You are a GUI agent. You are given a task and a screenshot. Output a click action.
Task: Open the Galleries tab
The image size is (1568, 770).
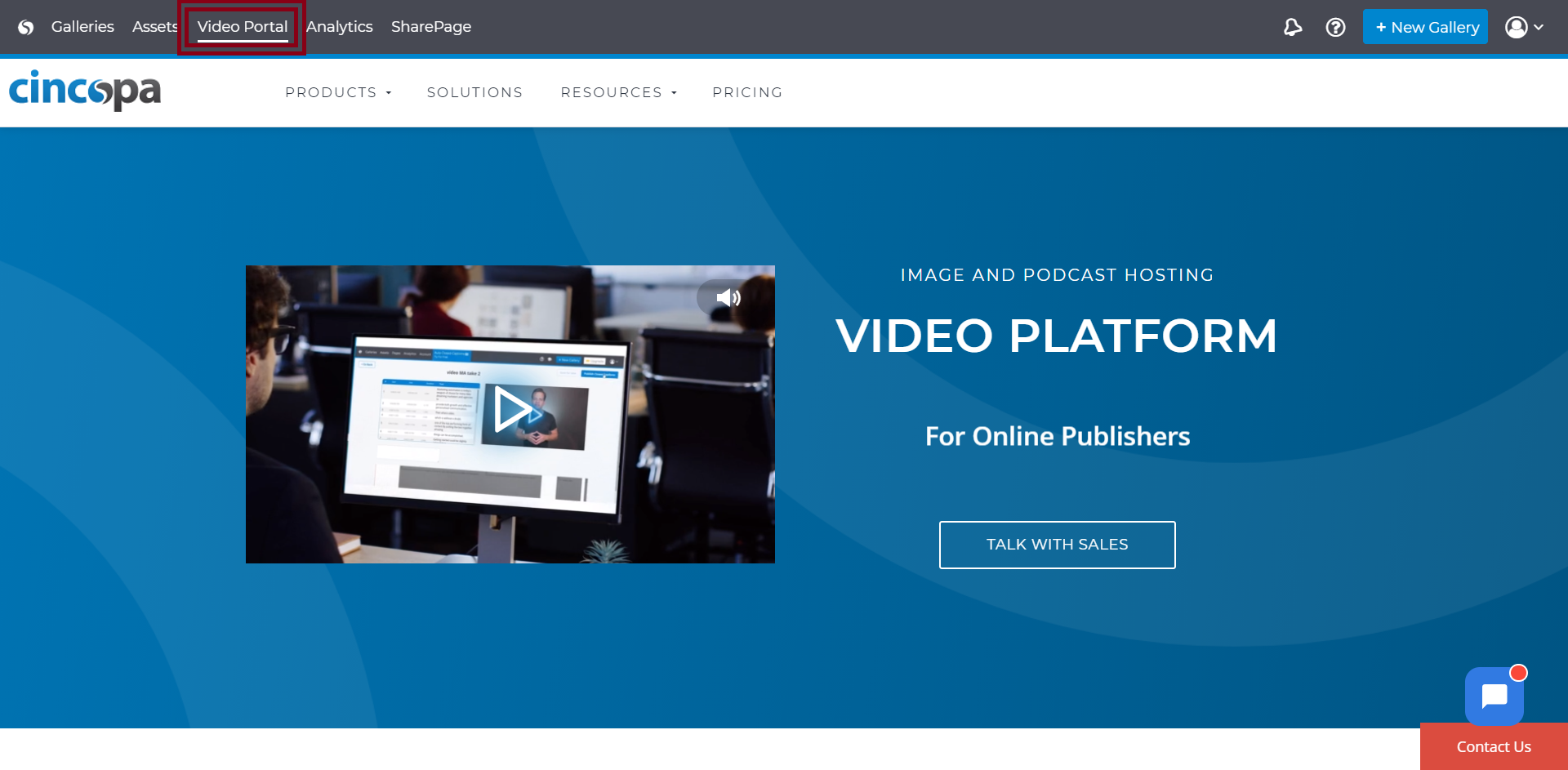click(x=82, y=27)
